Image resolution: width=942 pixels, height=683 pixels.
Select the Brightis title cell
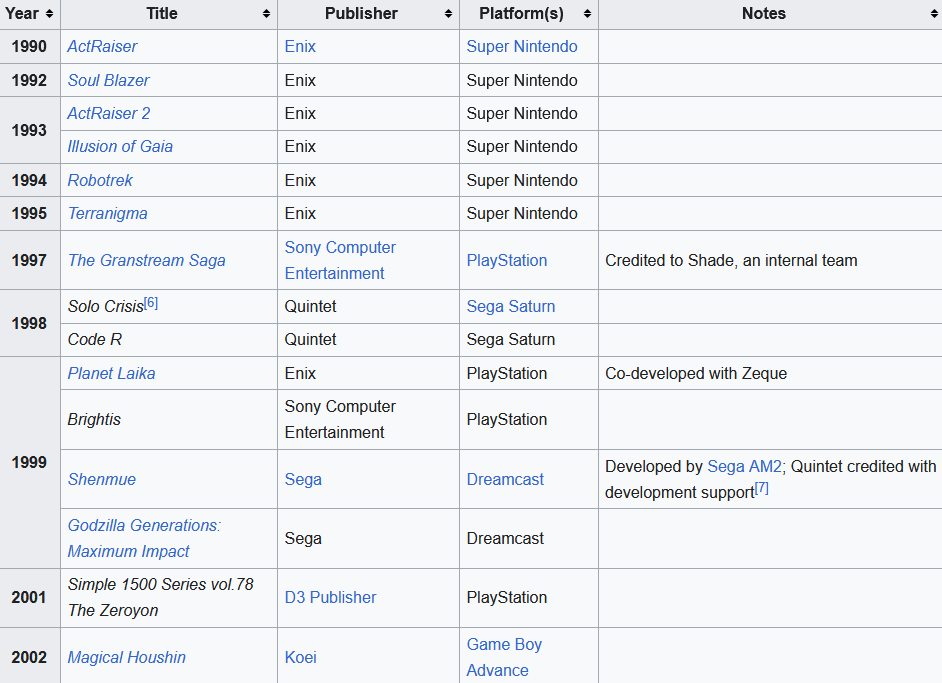coord(169,419)
